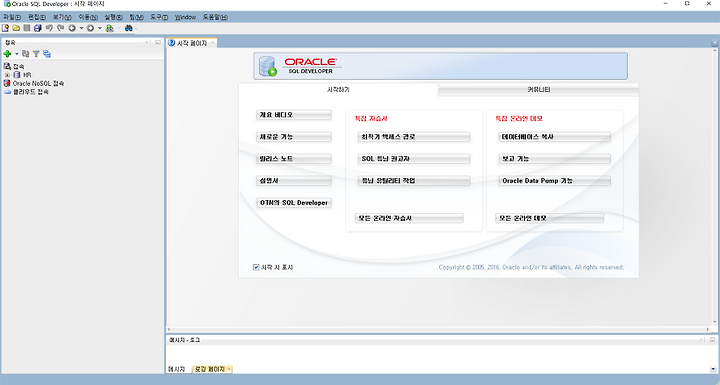Select the 메시지 tab in log panel
This screenshot has width=720, height=385.
(176, 369)
